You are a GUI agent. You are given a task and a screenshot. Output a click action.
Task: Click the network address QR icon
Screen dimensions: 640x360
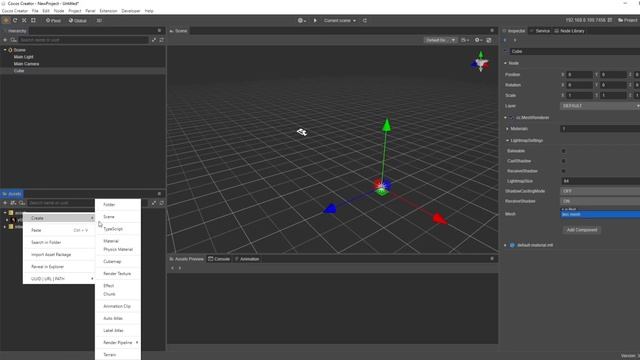tap(610, 20)
